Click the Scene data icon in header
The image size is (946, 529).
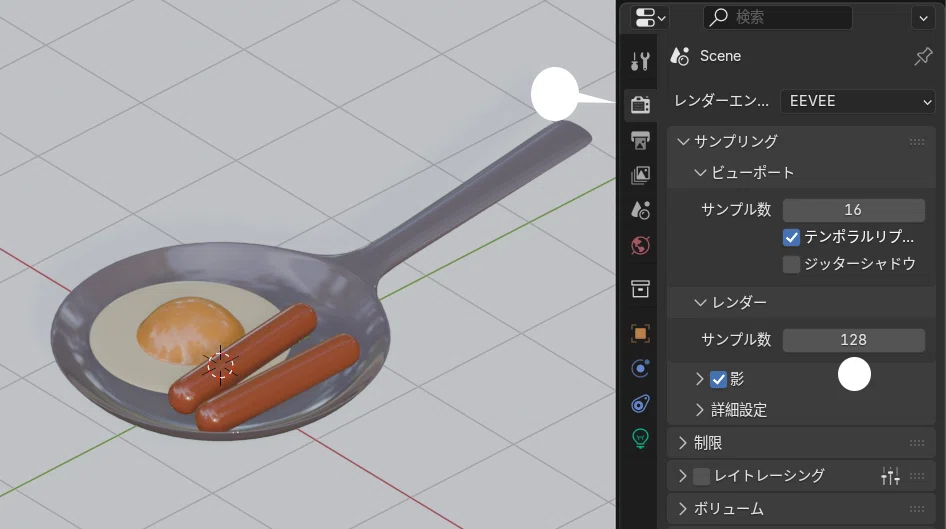(x=680, y=56)
